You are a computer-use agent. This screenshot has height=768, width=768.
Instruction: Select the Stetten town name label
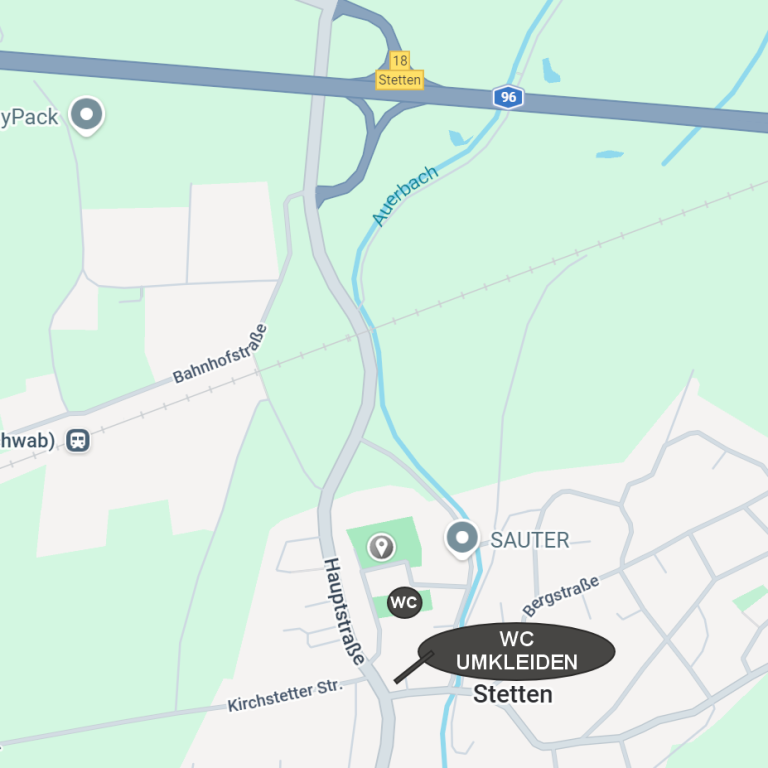pos(512,694)
